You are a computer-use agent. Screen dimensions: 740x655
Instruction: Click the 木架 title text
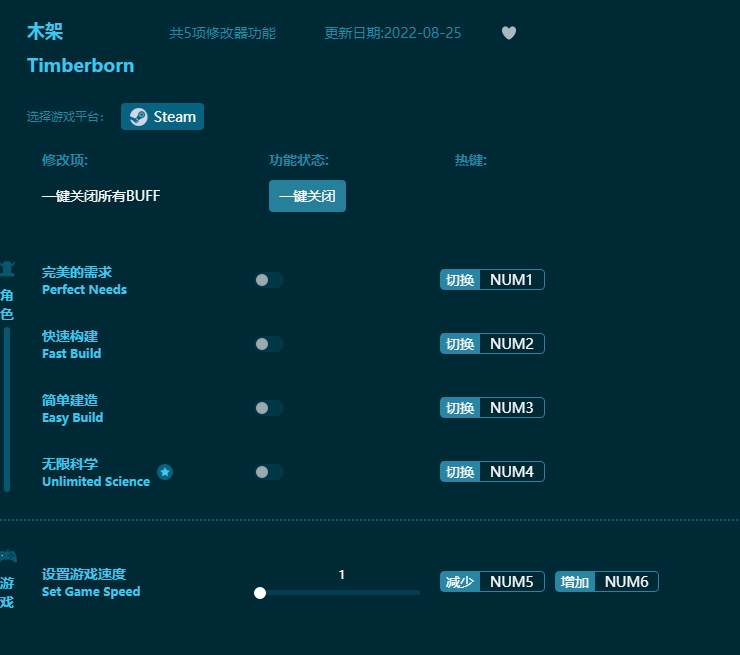click(45, 32)
